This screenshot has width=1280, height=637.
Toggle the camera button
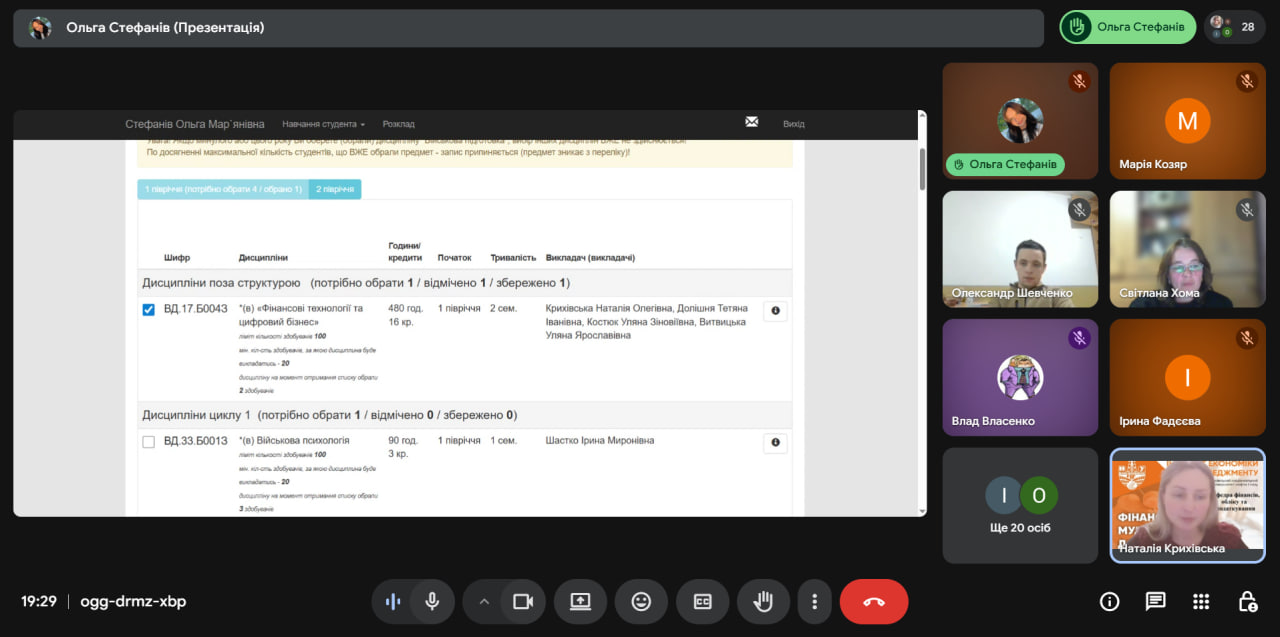tap(522, 602)
